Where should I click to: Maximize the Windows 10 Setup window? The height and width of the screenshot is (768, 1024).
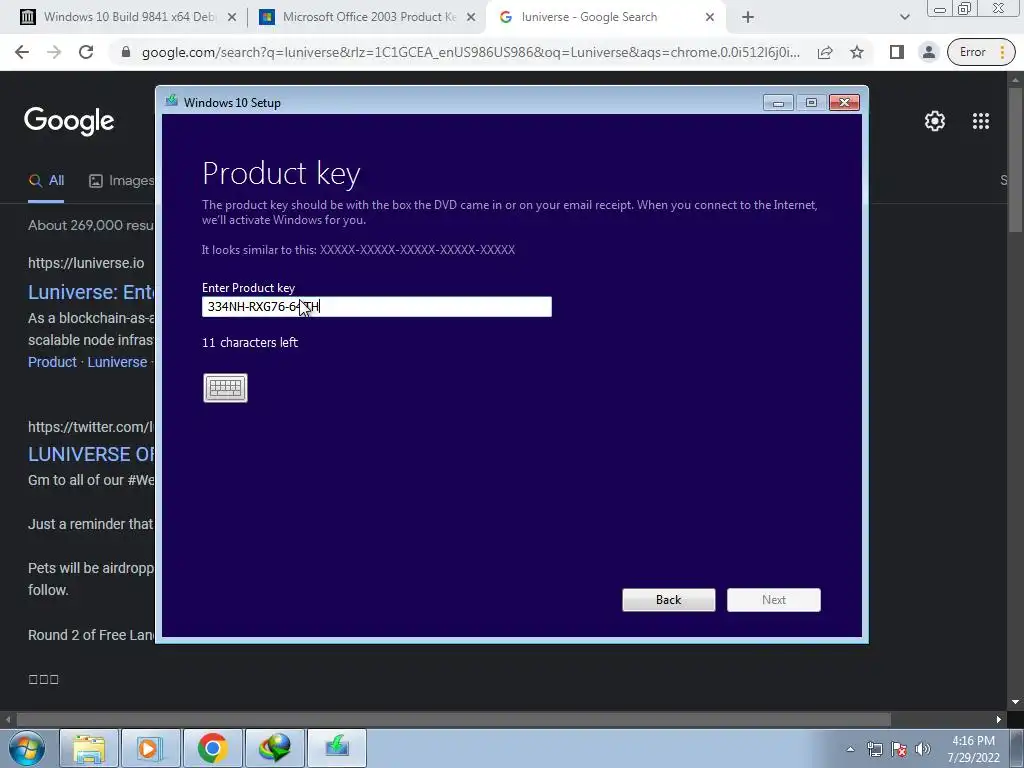[811, 103]
